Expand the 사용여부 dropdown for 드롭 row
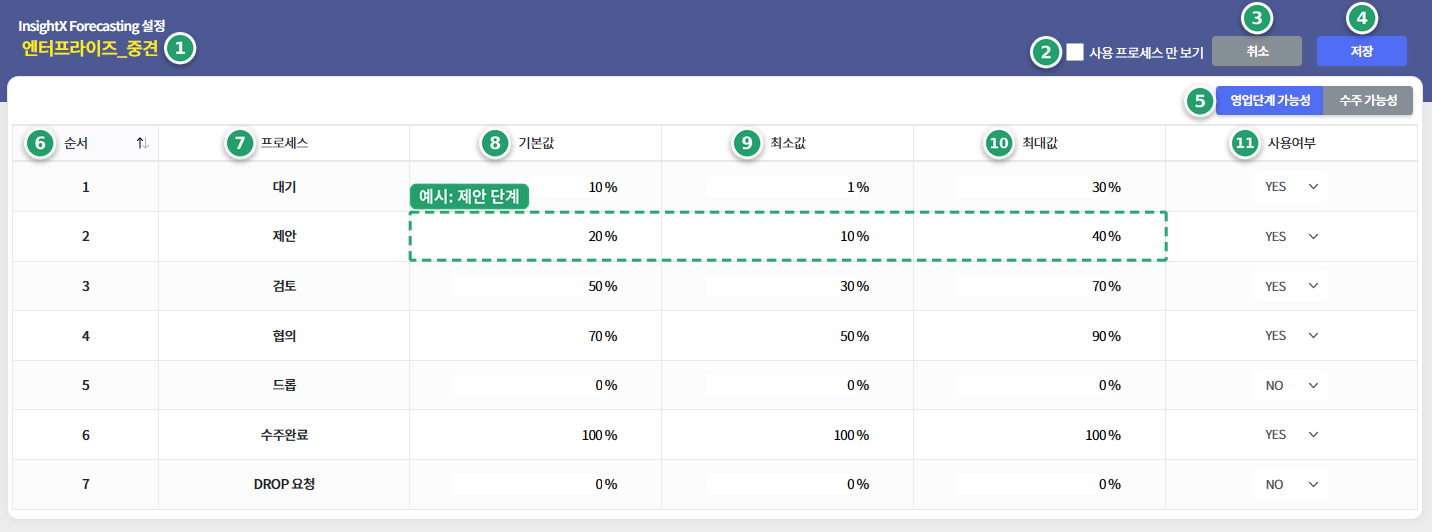Image resolution: width=1432 pixels, height=532 pixels. coord(1291,385)
